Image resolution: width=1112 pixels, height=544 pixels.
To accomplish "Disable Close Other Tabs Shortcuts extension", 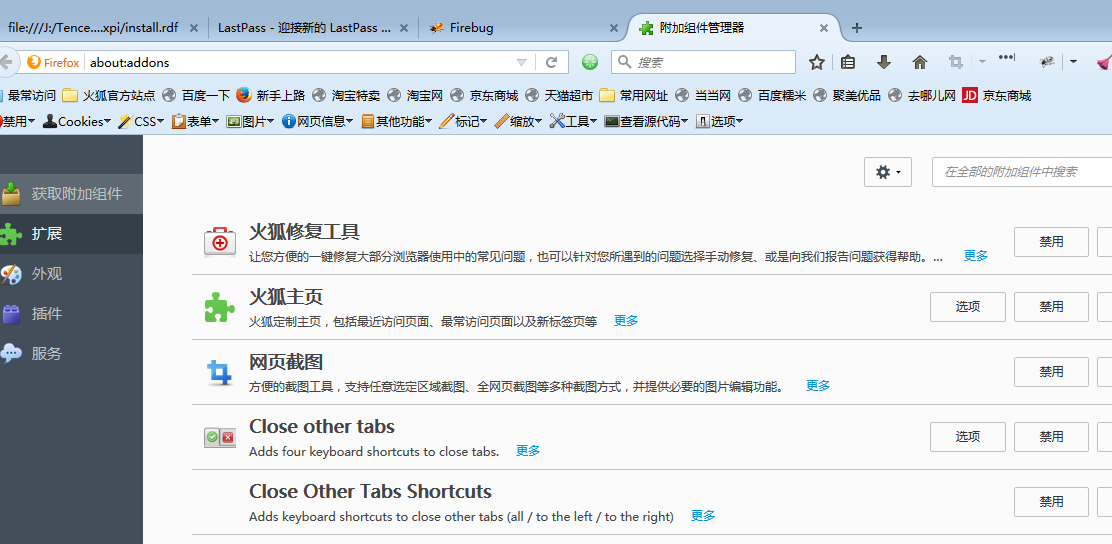I will [x=1051, y=502].
